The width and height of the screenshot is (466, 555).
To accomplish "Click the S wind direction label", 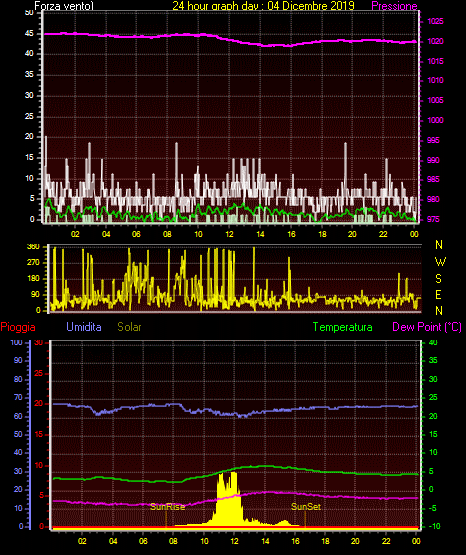I will pyautogui.click(x=438, y=279).
